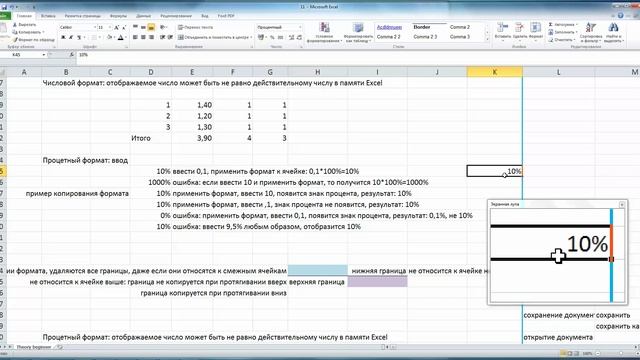The width and height of the screenshot is (640, 360).
Task: Click the blue-filled cell in column H
Action: coord(318,270)
